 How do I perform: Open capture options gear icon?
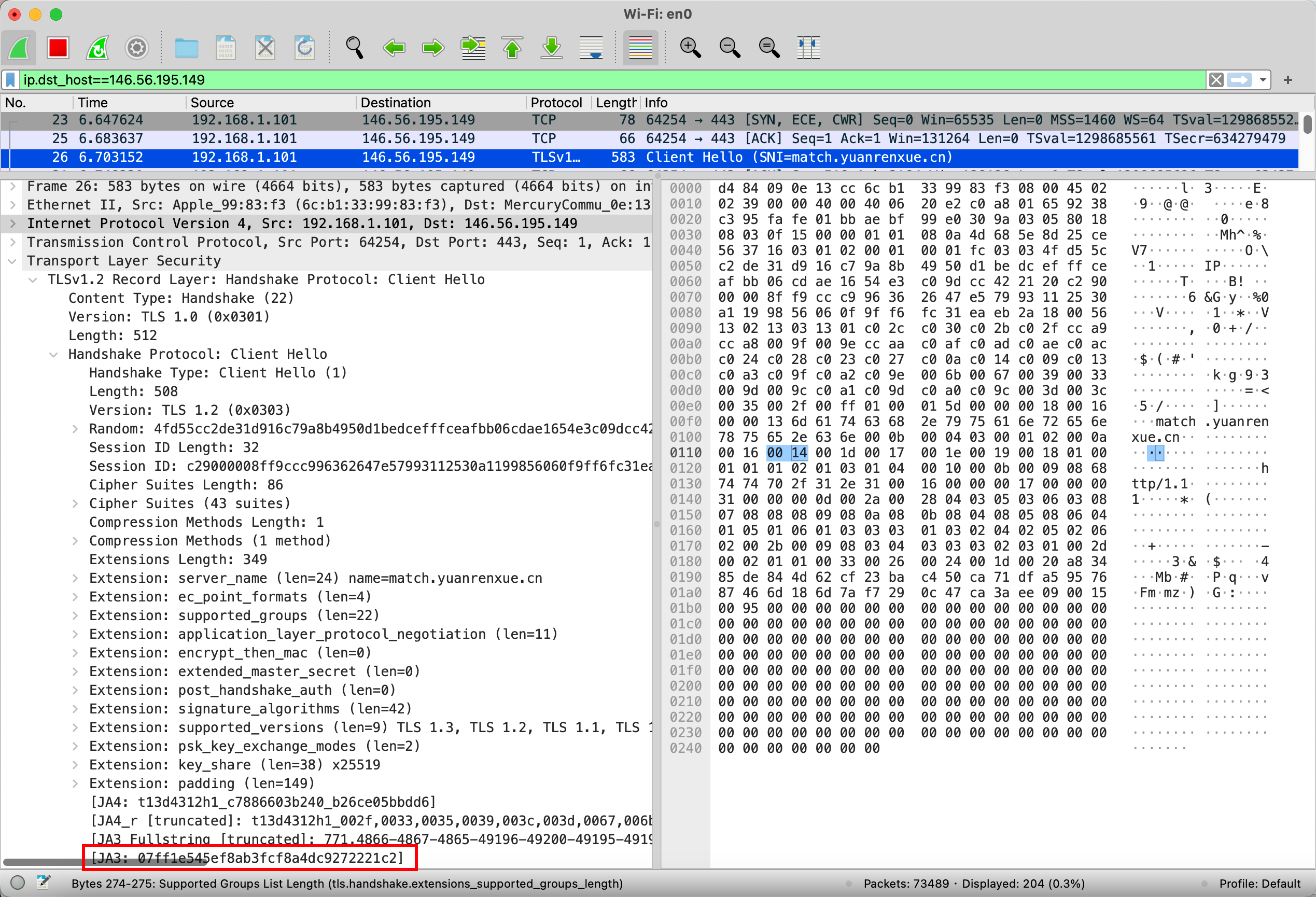pyautogui.click(x=136, y=48)
